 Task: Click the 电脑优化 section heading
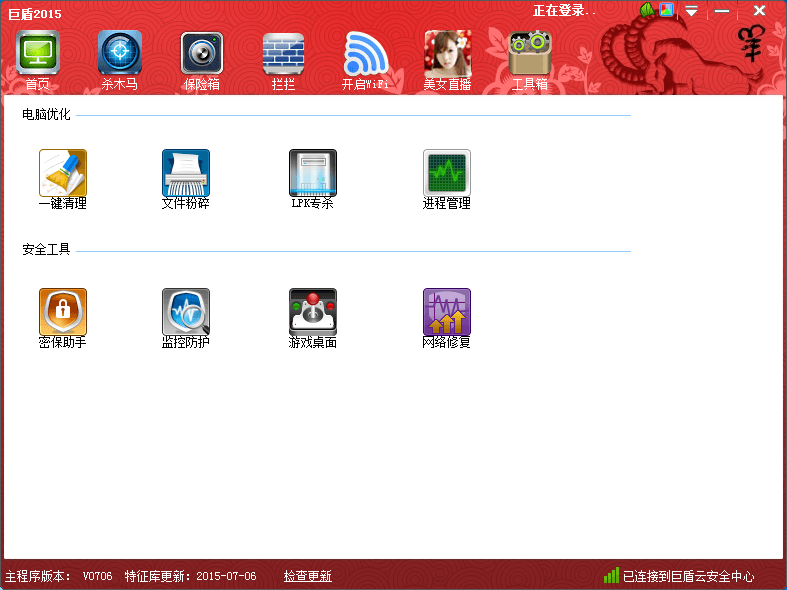tap(46, 114)
